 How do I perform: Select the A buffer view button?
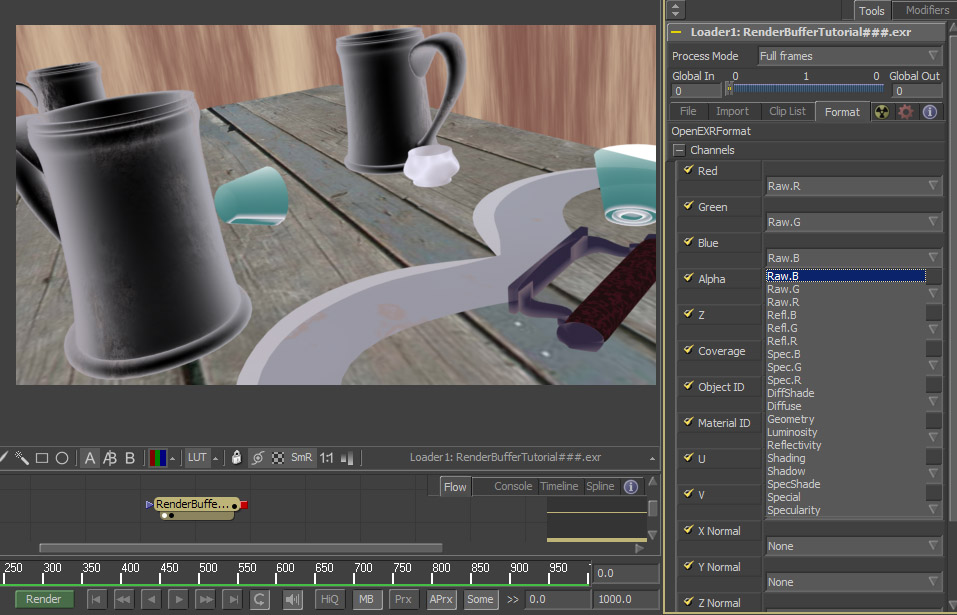pos(90,458)
